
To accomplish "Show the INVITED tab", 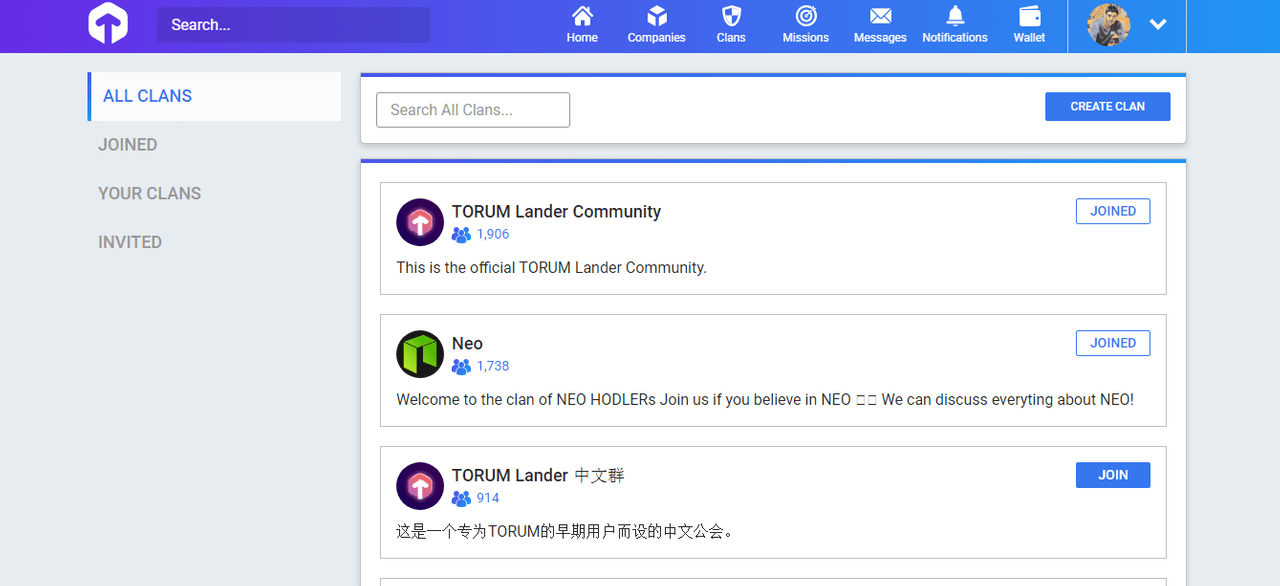I will 130,242.
